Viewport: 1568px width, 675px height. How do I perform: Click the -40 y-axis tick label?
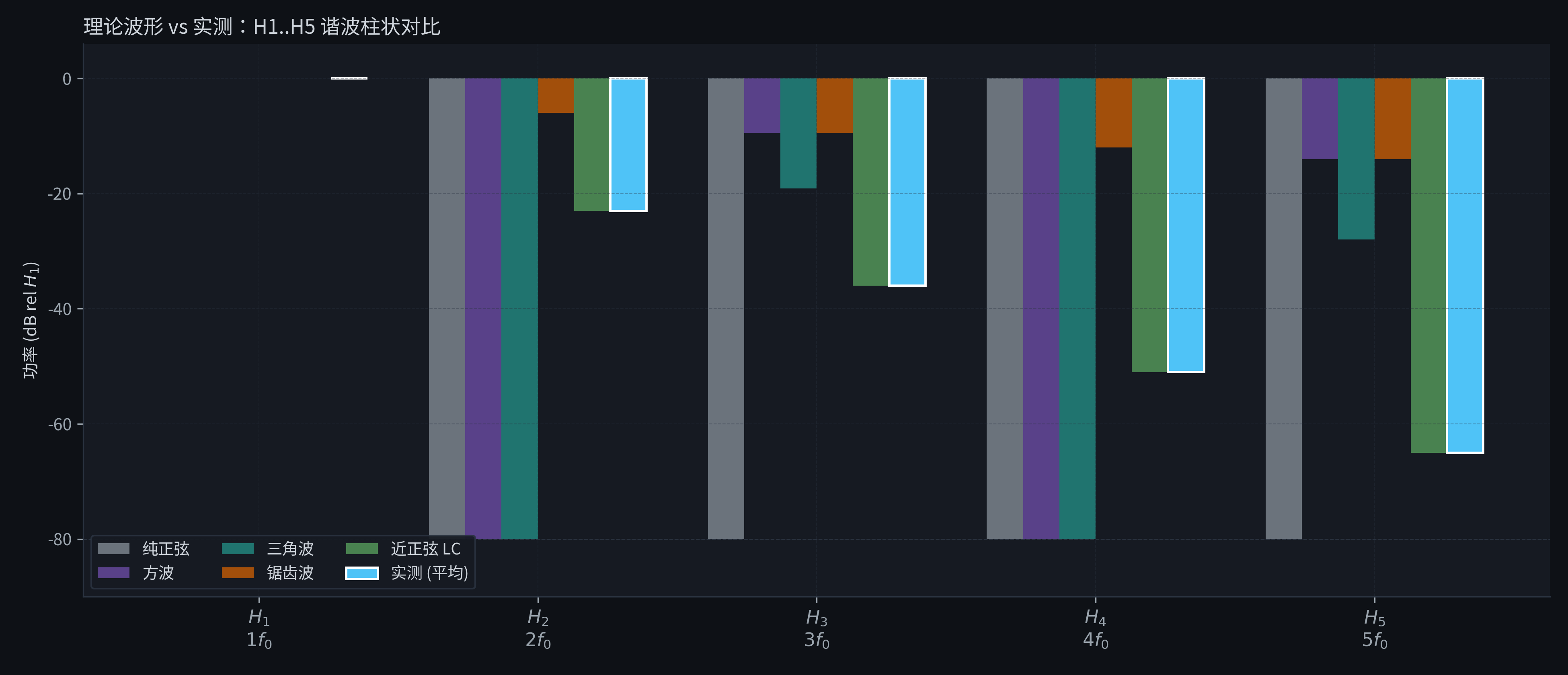(x=60, y=309)
